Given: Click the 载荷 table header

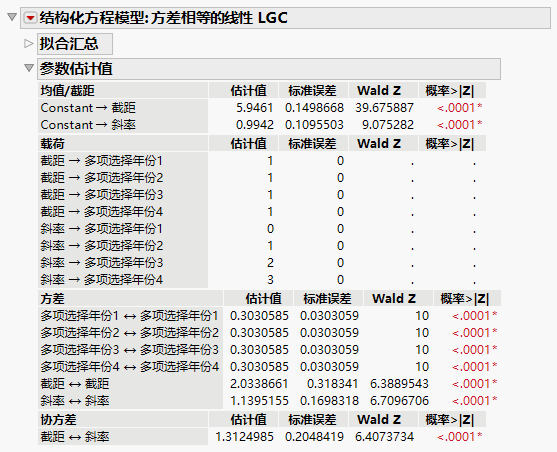Looking at the screenshot, I should click(x=123, y=144).
